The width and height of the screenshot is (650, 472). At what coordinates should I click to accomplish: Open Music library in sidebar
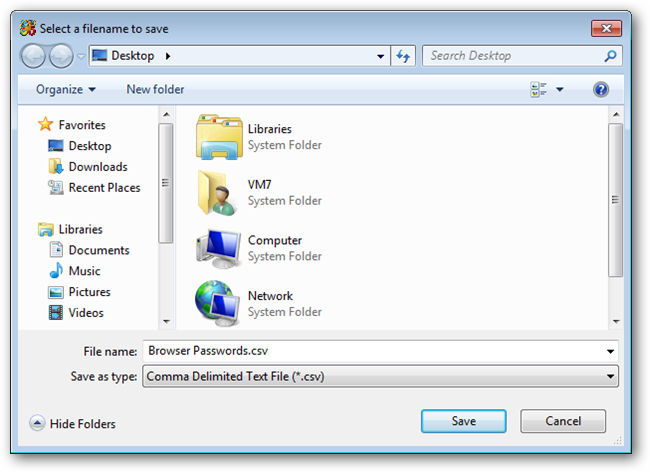(x=85, y=271)
